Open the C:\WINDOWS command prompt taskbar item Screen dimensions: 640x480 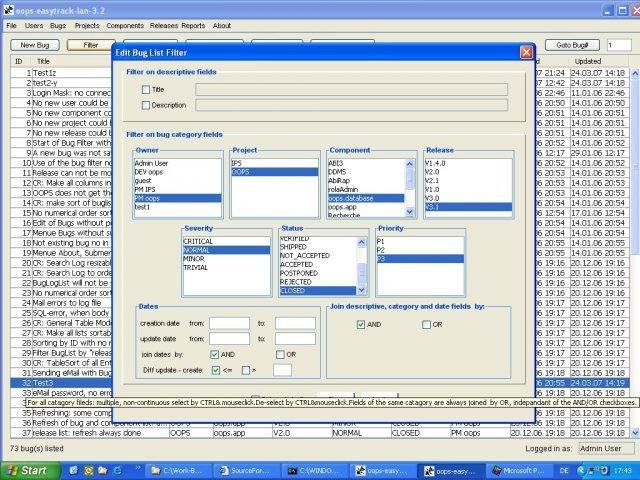coord(315,471)
